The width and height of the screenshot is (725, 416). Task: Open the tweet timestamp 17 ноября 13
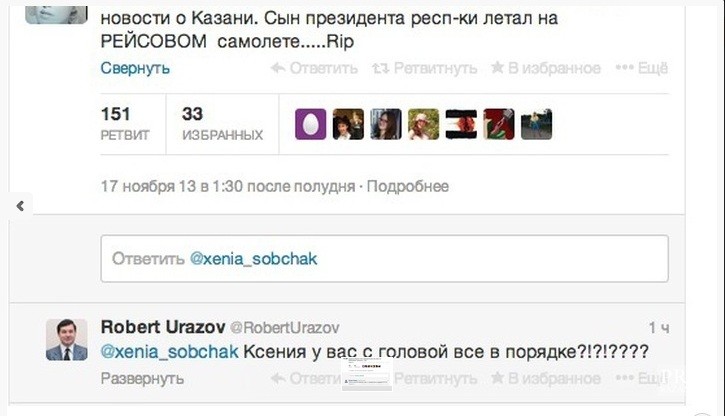click(228, 186)
